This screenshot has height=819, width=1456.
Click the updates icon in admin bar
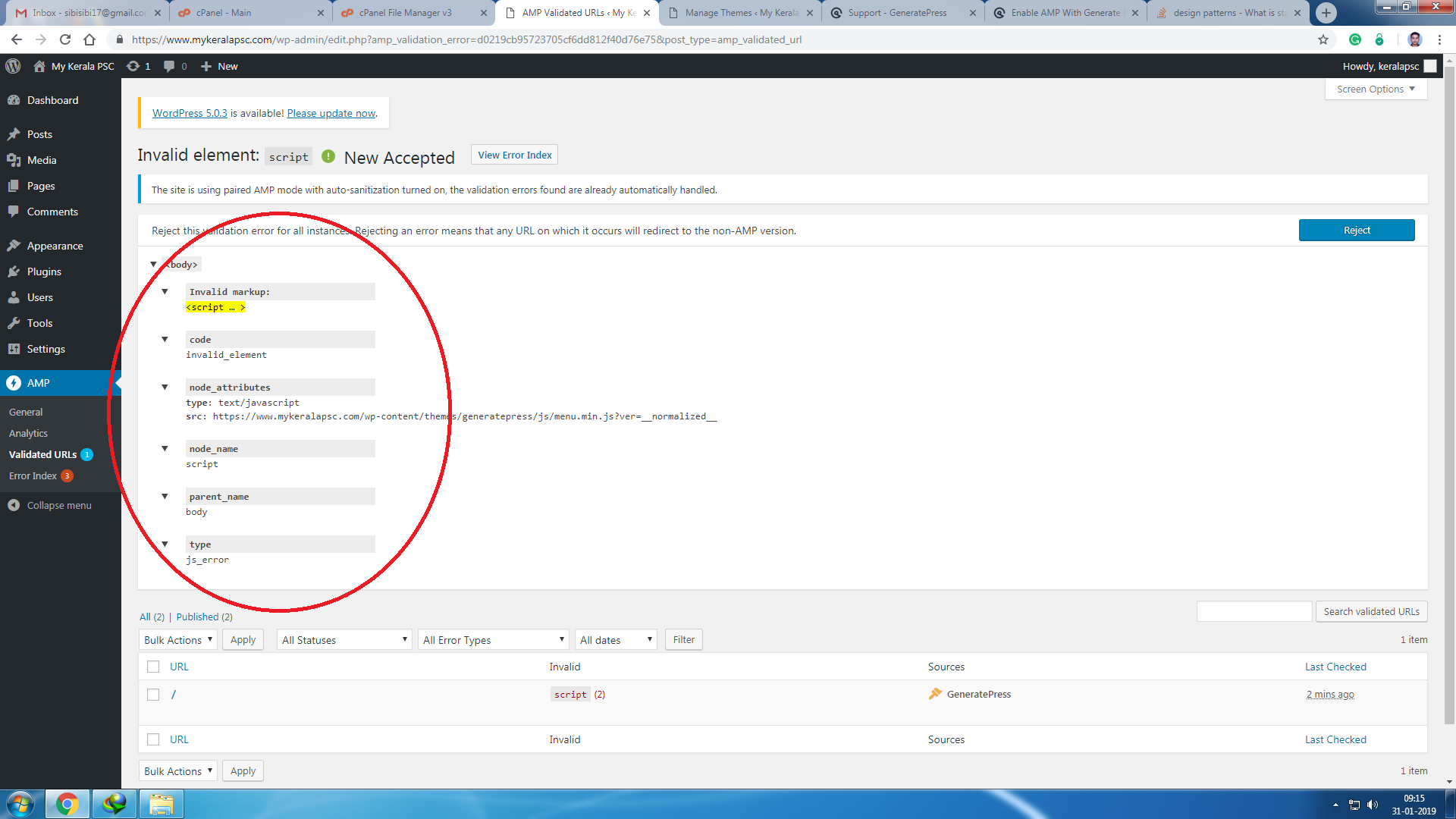pos(133,66)
